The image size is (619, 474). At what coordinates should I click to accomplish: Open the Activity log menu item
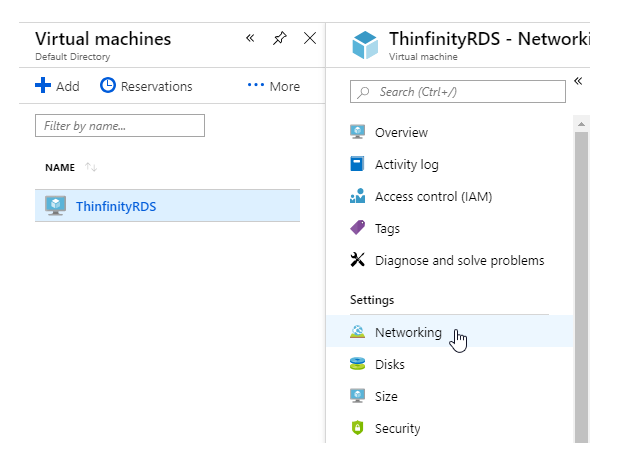tap(407, 165)
